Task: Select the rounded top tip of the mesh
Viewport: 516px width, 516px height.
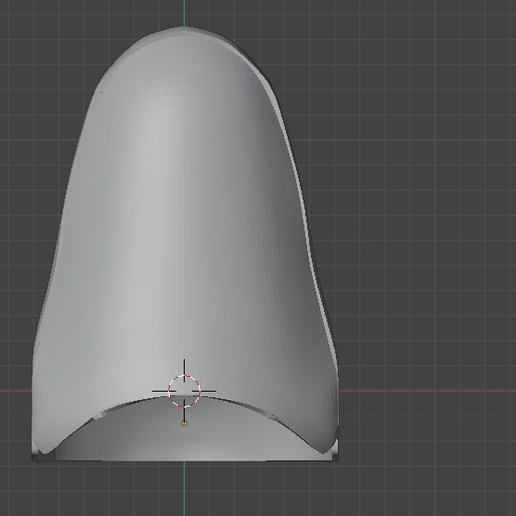Action: point(184,31)
